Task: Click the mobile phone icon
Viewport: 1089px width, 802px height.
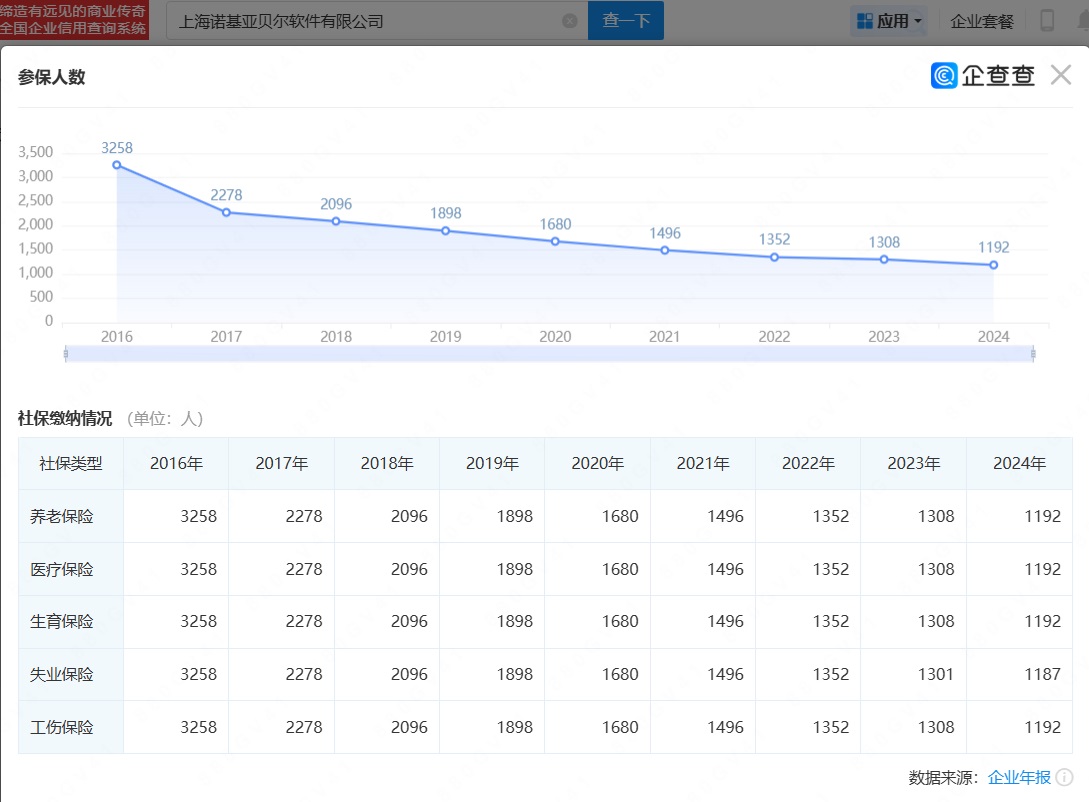Action: (1047, 21)
